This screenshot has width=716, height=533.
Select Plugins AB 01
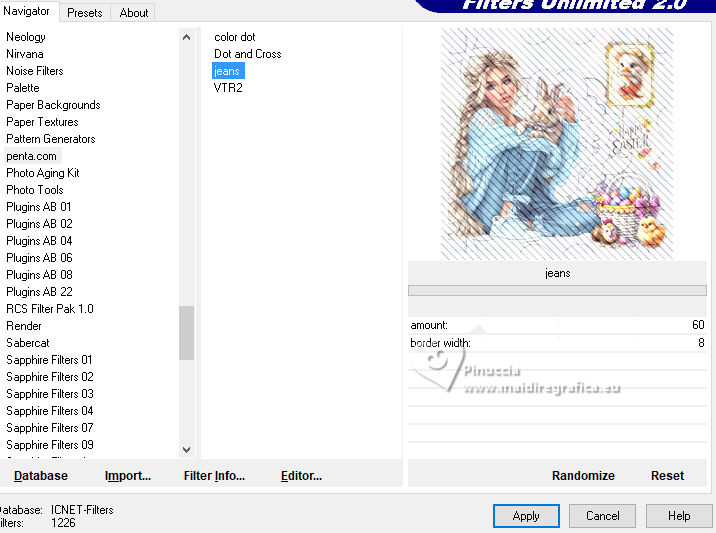click(39, 207)
